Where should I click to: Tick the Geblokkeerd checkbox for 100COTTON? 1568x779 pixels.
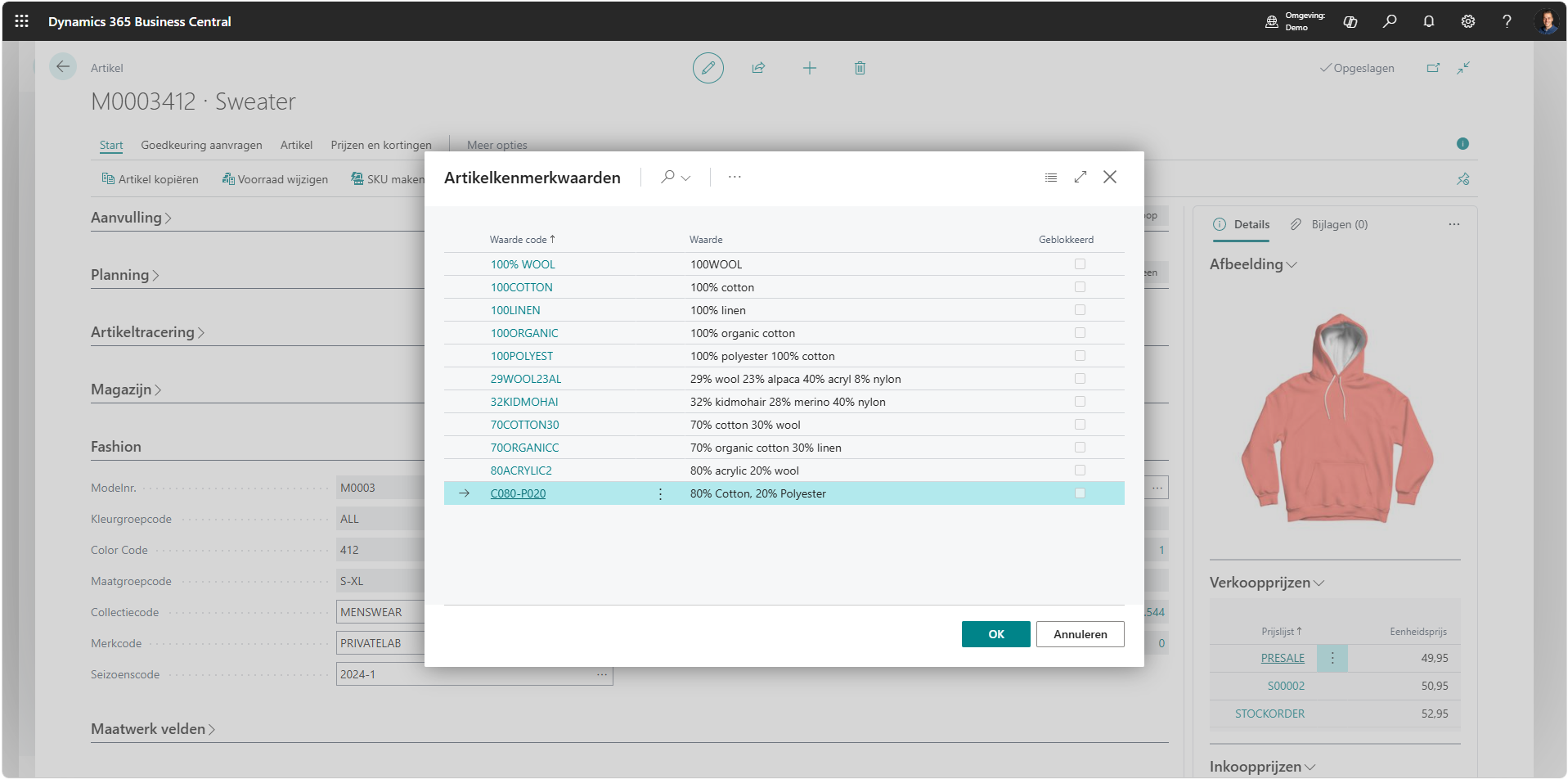[x=1080, y=287]
